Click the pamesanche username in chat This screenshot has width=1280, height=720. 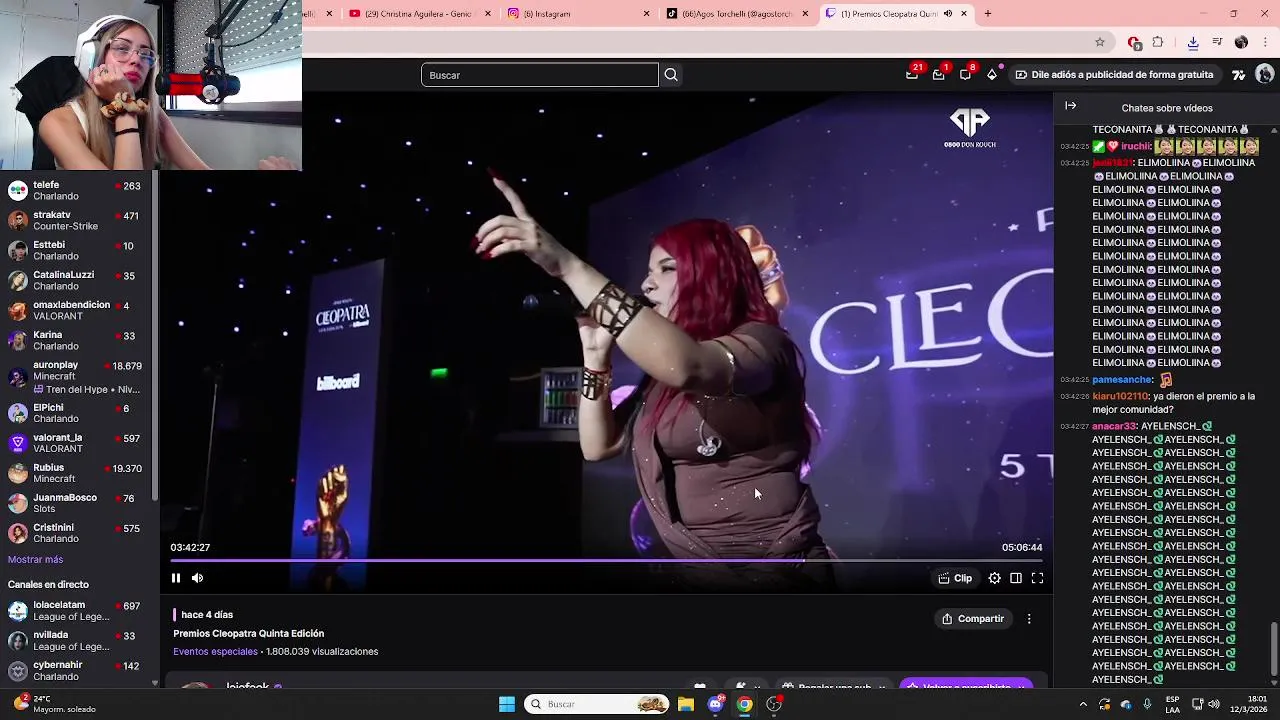1122,380
